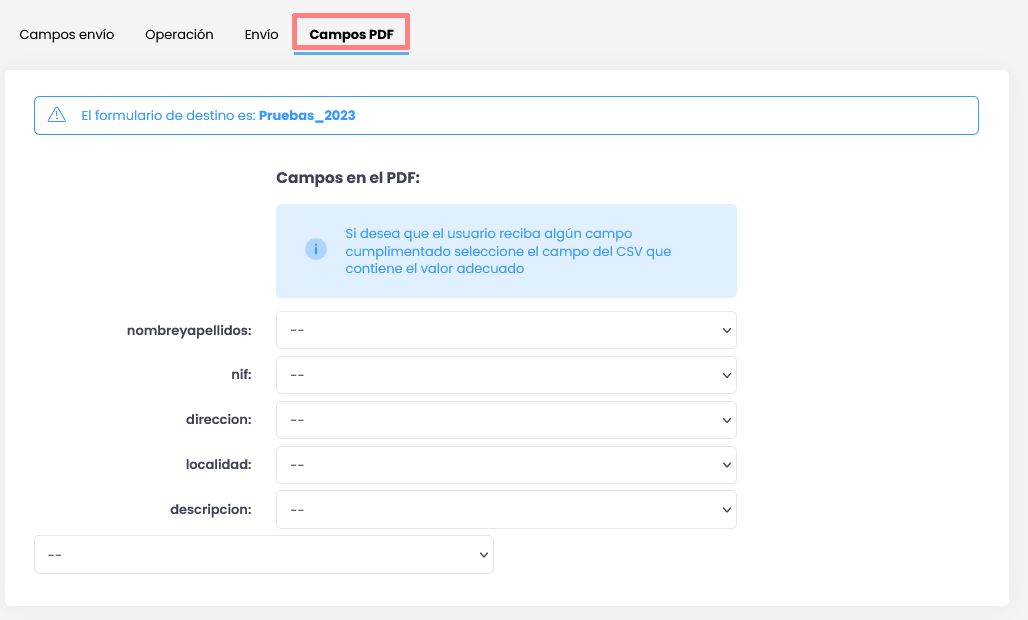Go to the Envío tab

(261, 34)
